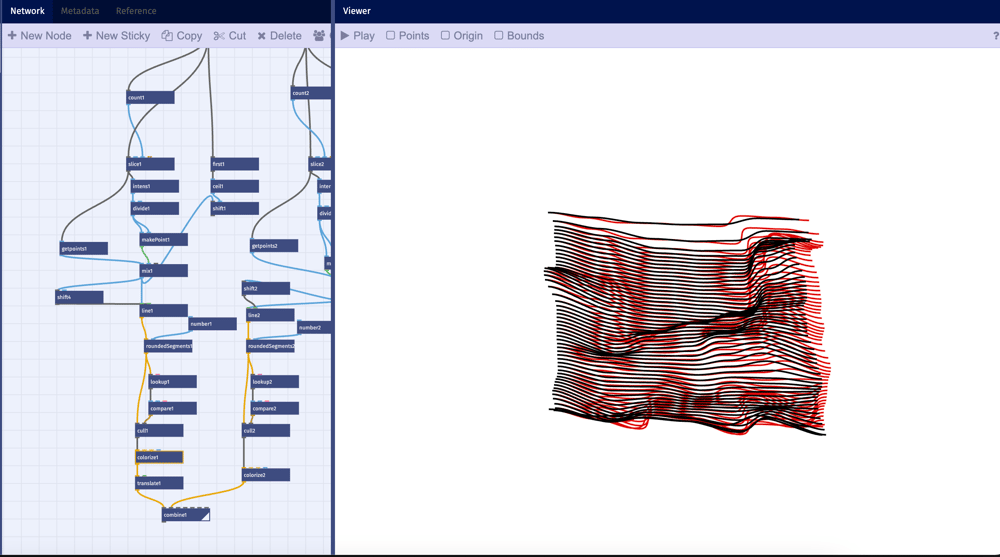
Task: Select the slice1 node
Action: click(x=151, y=164)
